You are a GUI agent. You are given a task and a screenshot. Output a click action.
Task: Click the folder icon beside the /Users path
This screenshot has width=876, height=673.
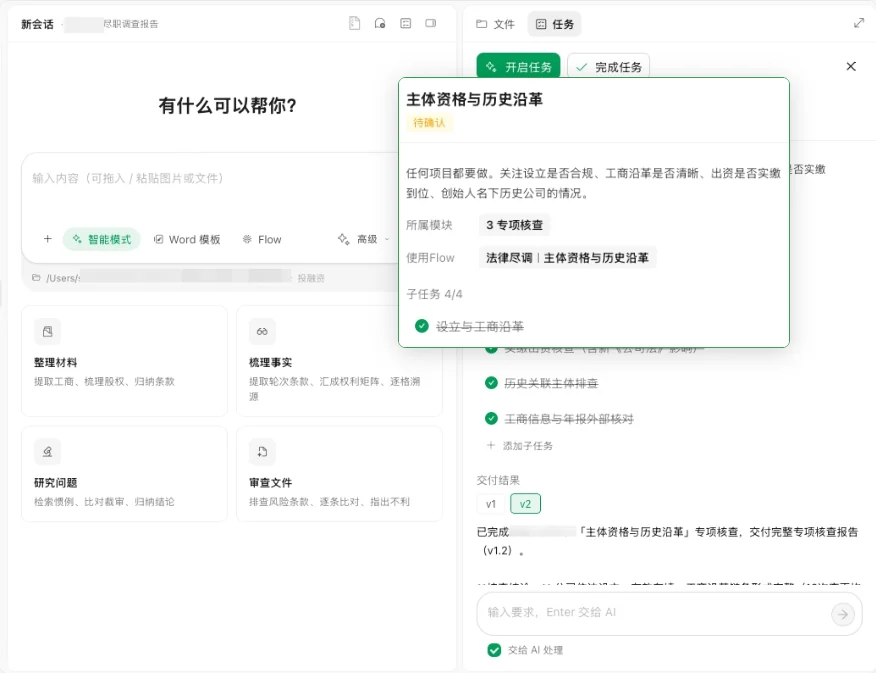tap(36, 278)
